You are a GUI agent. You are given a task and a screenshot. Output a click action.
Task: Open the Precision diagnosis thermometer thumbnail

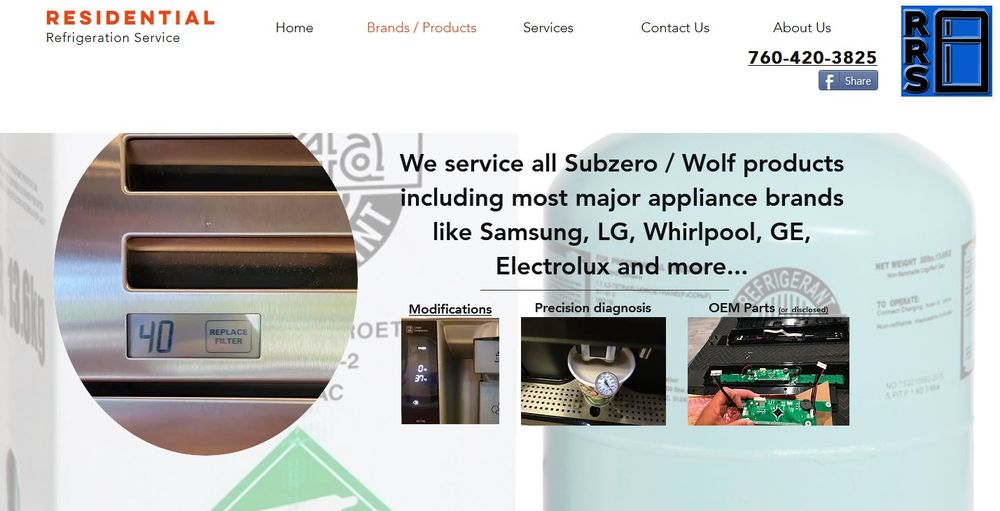click(x=593, y=371)
